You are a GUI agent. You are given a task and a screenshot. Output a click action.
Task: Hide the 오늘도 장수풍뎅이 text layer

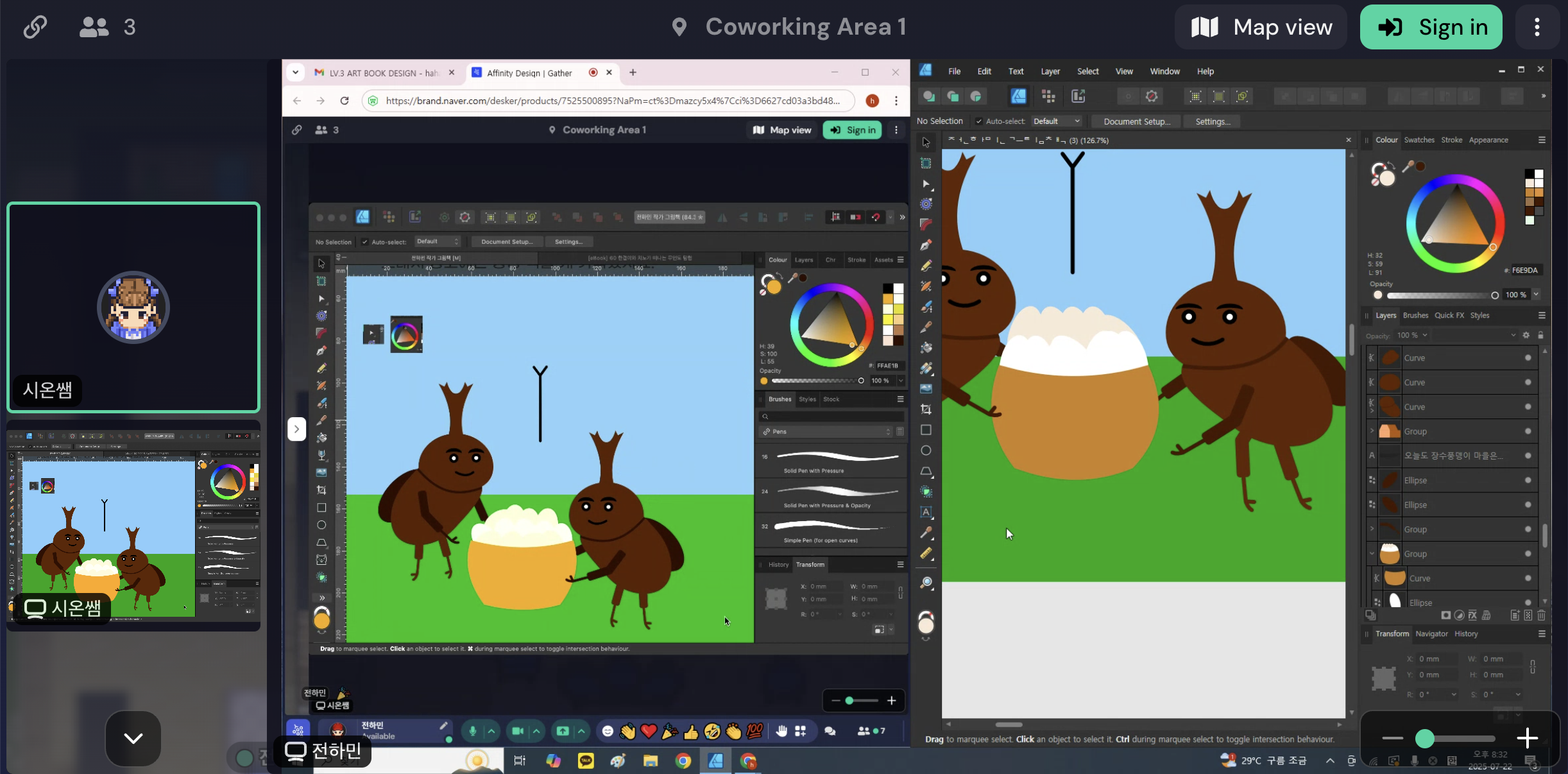coord(1528,456)
